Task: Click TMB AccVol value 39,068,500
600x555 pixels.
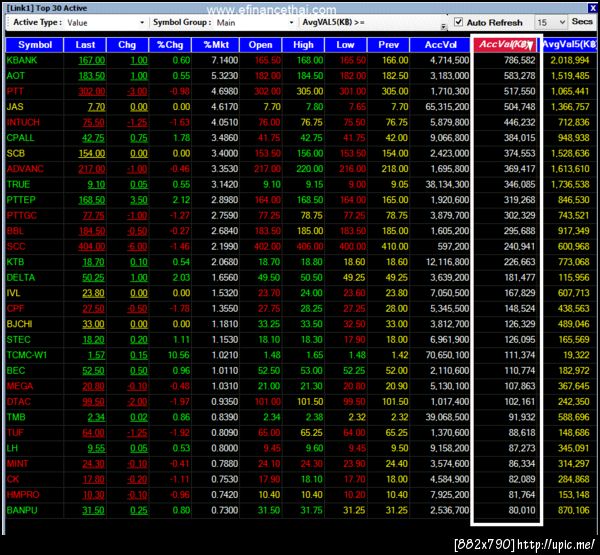Action: 447,417
